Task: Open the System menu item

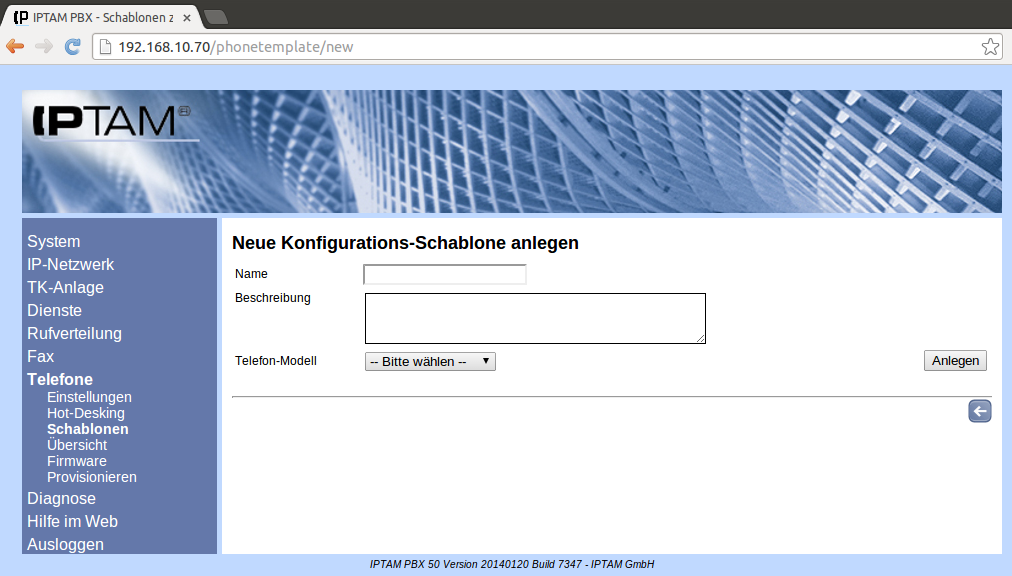Action: (54, 241)
